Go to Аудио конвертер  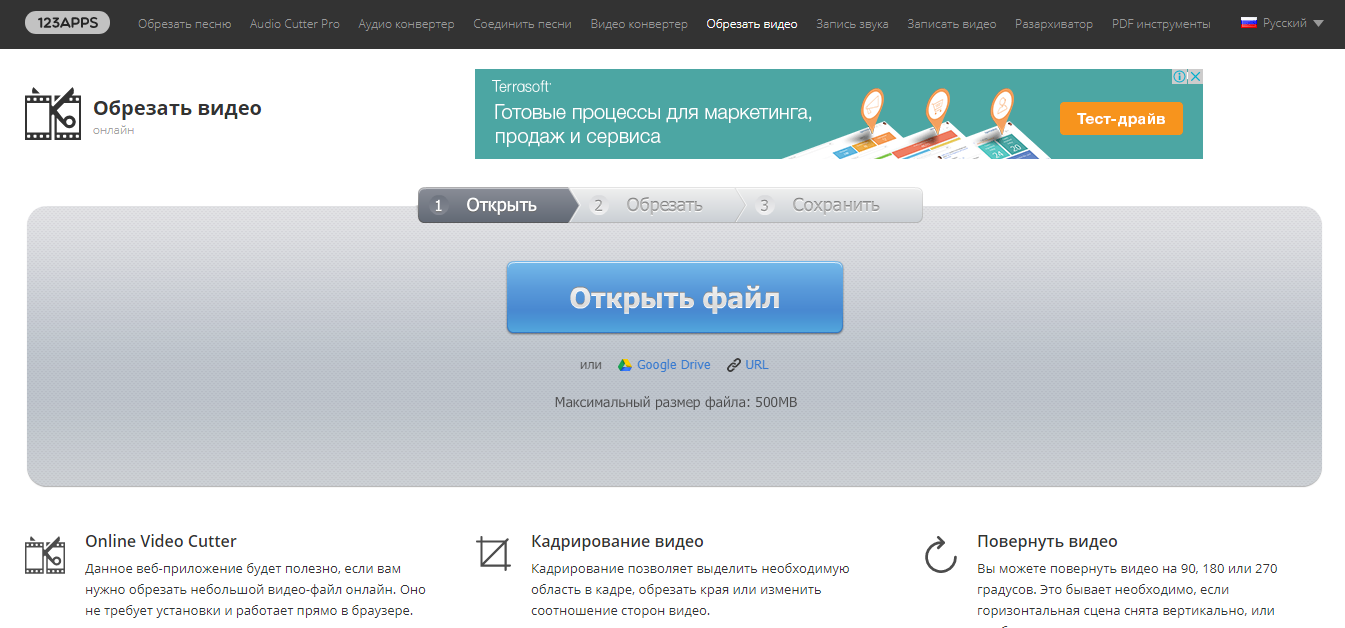click(x=406, y=23)
